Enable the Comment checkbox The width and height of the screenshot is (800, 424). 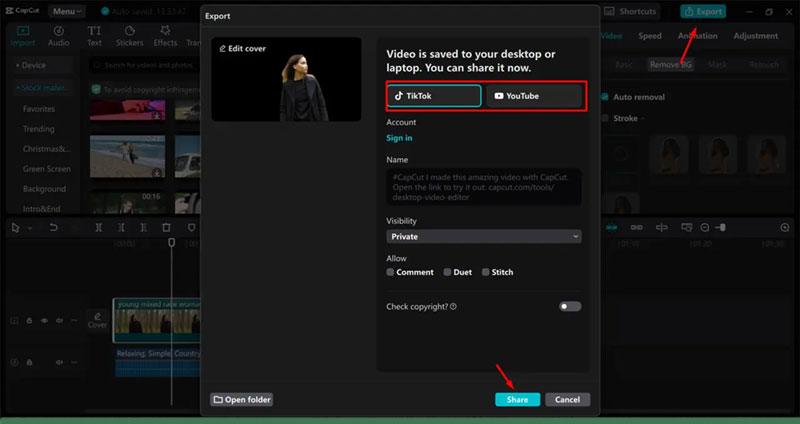click(x=391, y=272)
